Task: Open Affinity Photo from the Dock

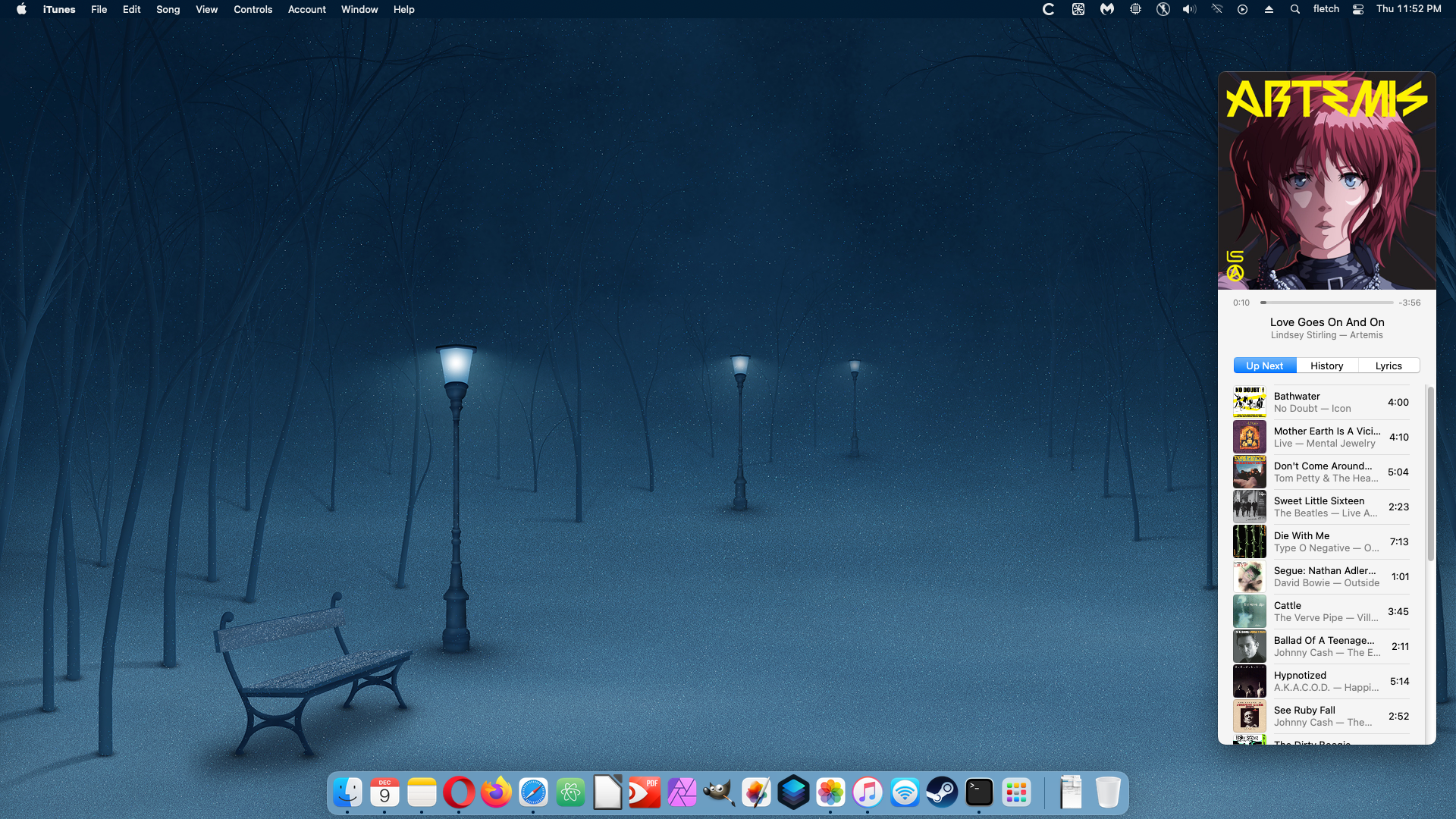Action: click(x=682, y=793)
